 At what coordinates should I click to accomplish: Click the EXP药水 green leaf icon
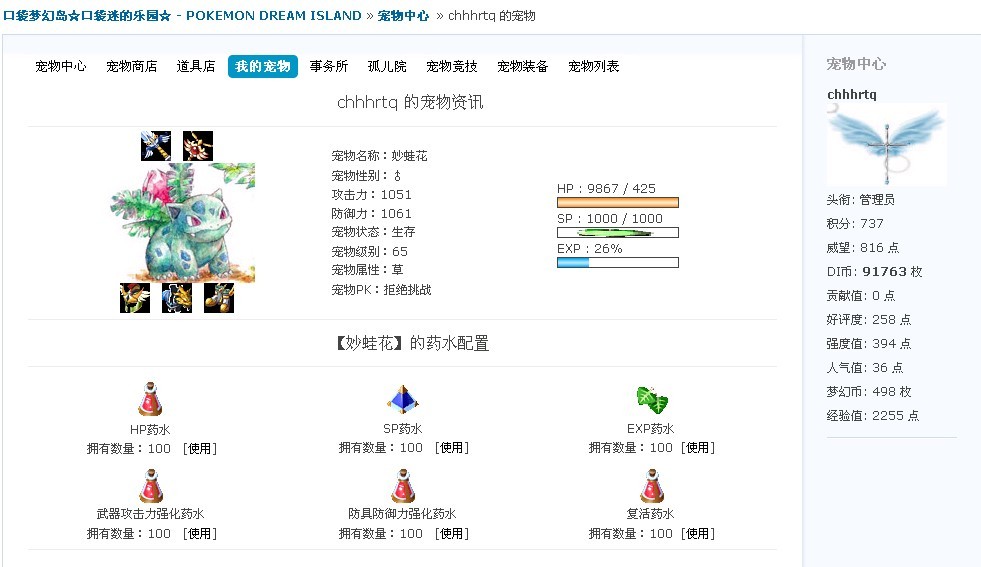tap(652, 400)
